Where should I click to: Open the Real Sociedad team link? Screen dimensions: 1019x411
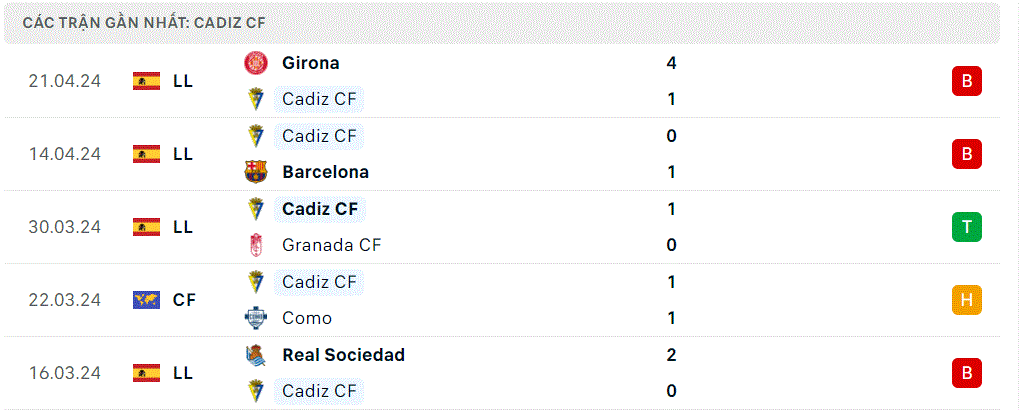coord(344,354)
